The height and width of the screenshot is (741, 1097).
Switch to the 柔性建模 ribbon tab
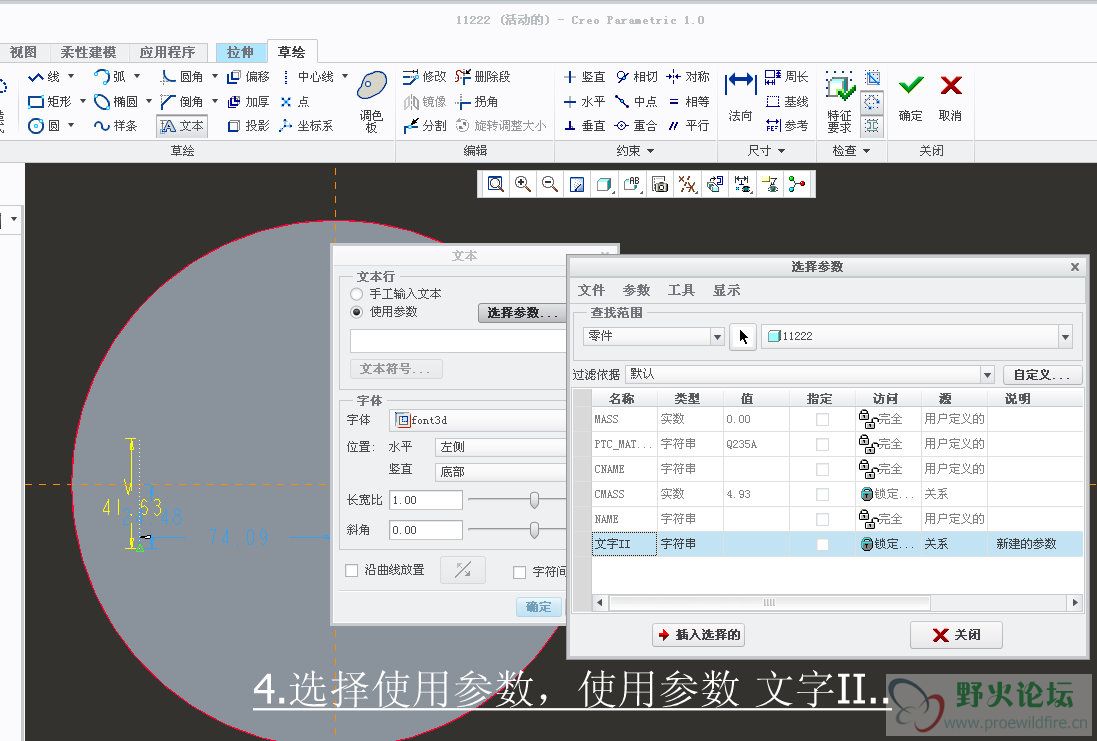87,52
